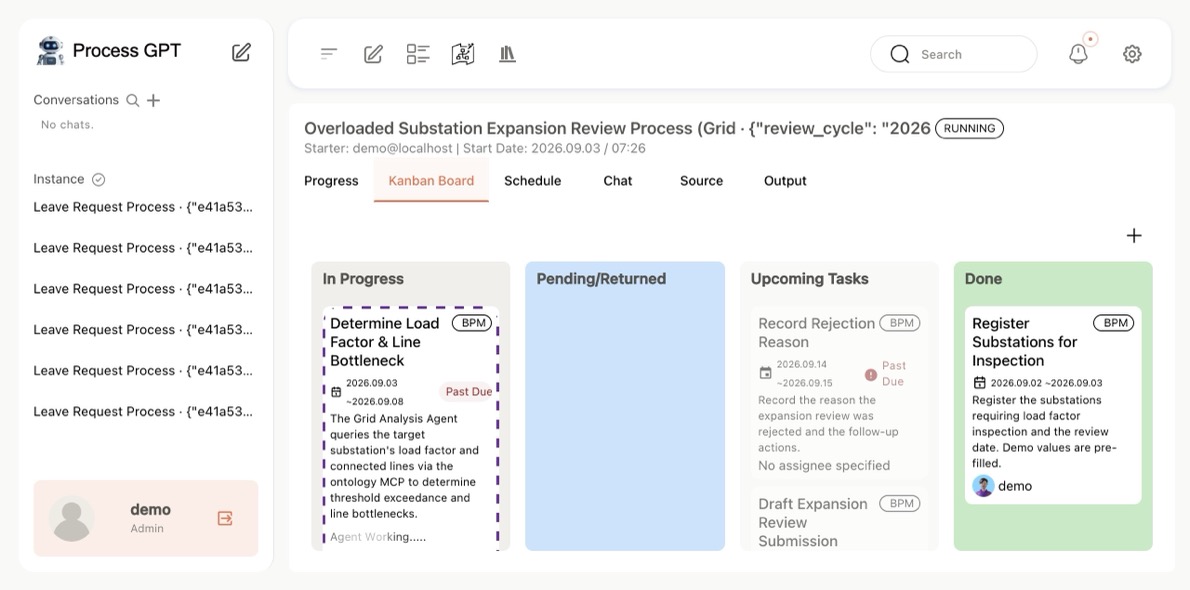Open the Register Substations for Inspection card title
Image resolution: width=1190 pixels, height=590 pixels.
click(x=1024, y=342)
